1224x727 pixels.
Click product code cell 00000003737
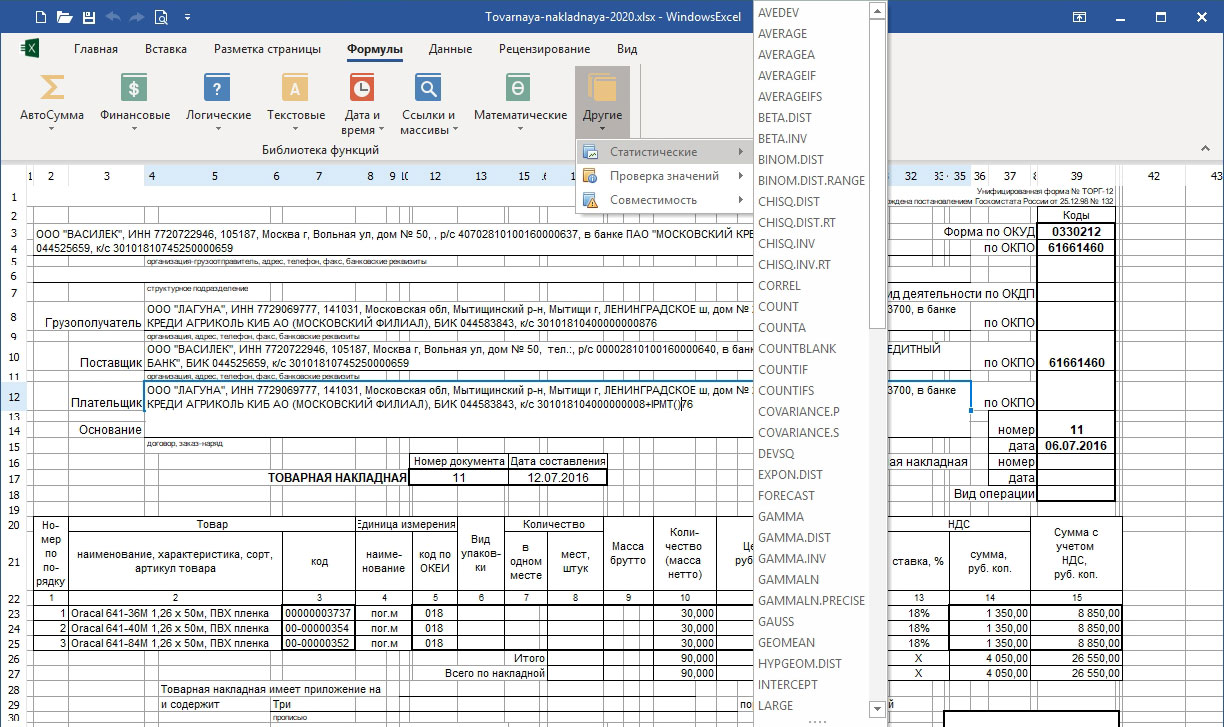click(318, 613)
